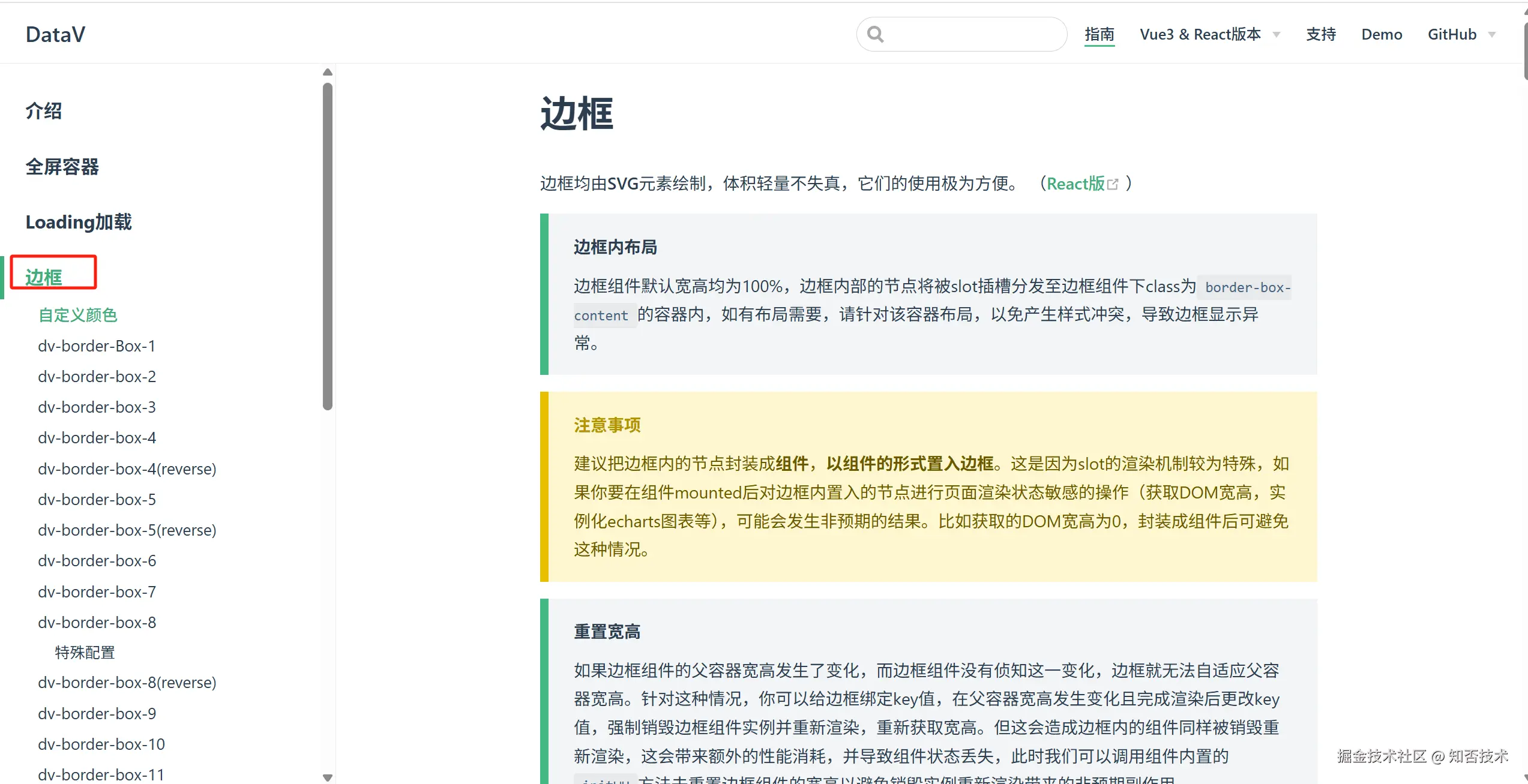Click the DataV site title

tap(55, 34)
